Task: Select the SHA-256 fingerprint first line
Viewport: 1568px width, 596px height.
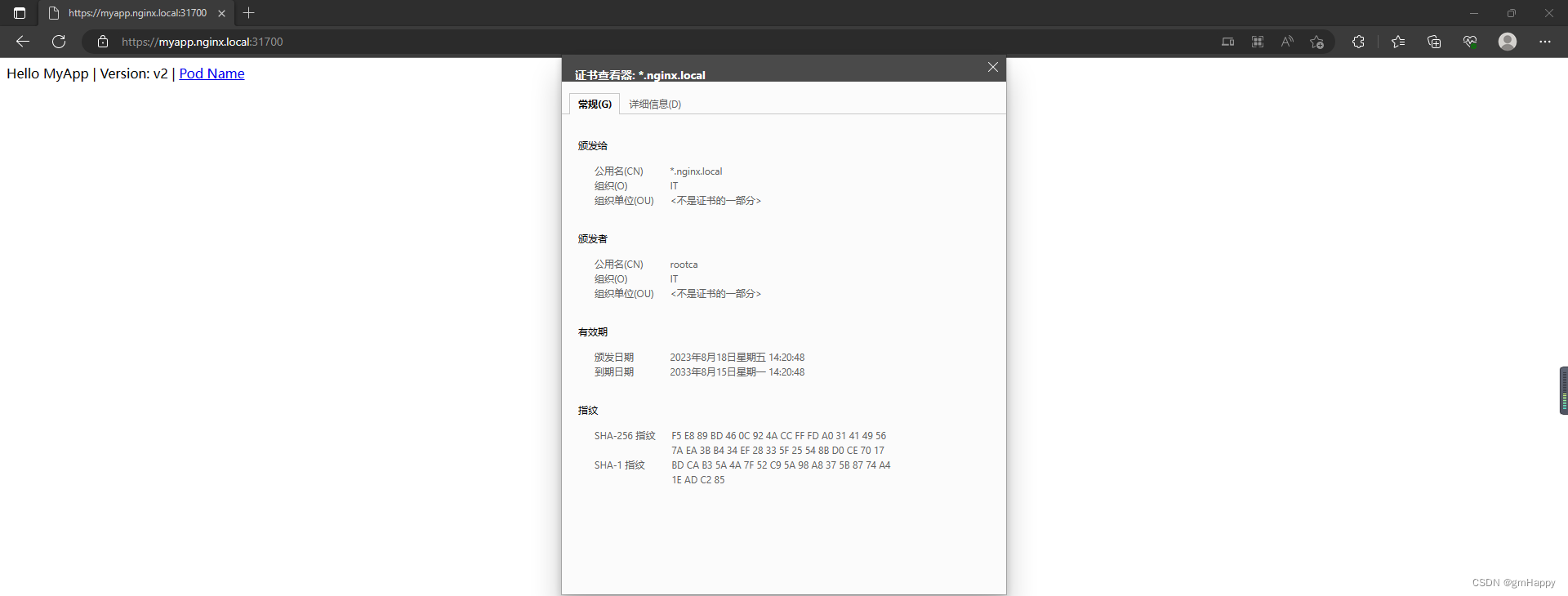Action: pos(778,436)
